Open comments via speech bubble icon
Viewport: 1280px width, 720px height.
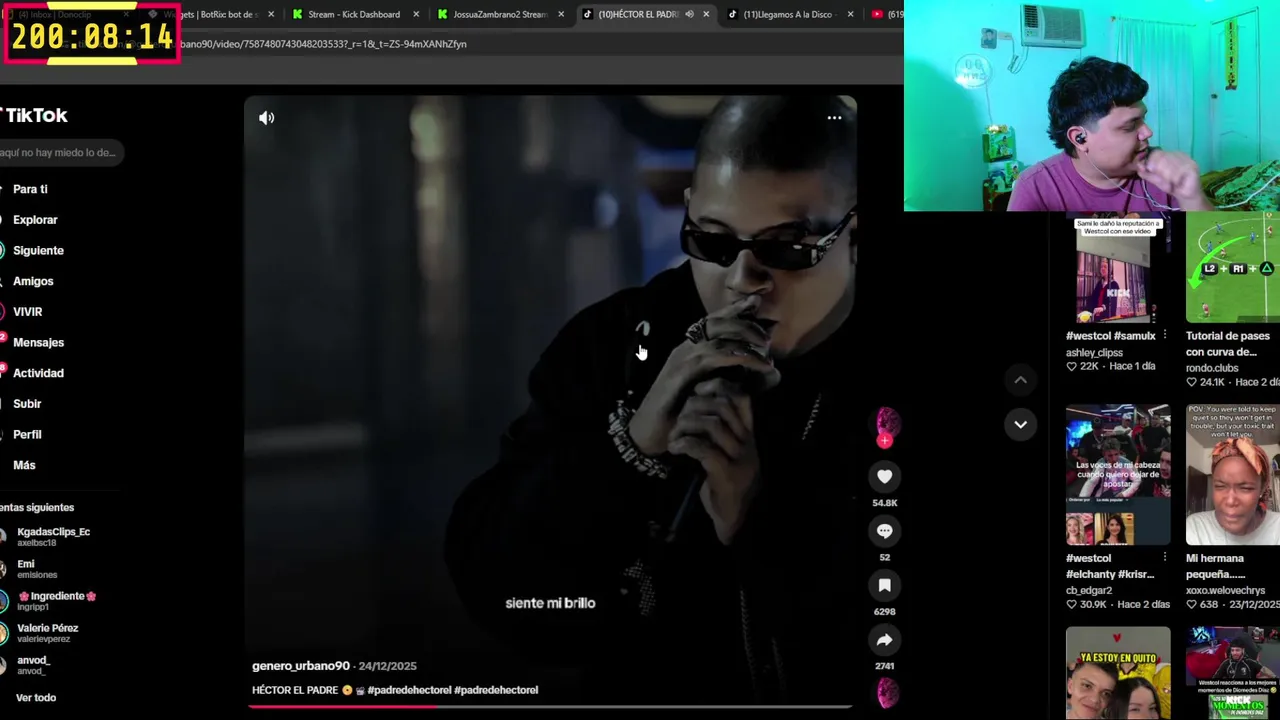point(884,531)
